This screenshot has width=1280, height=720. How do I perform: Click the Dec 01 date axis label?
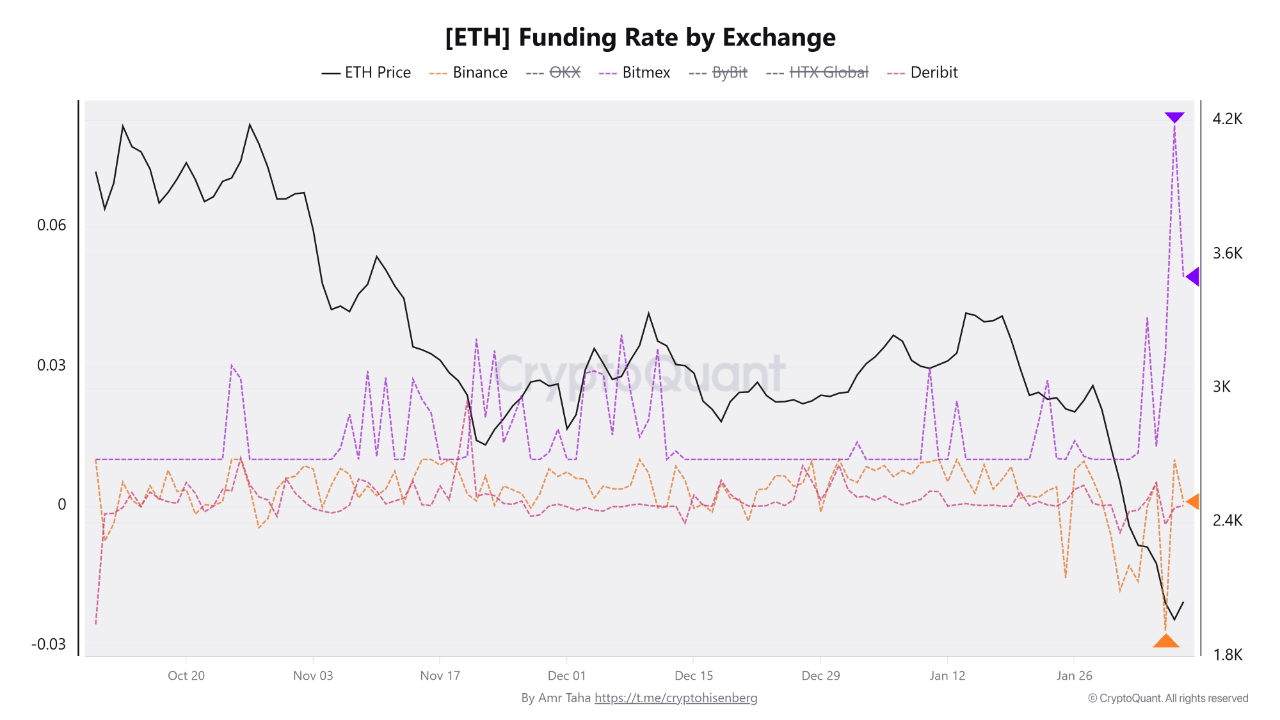pyautogui.click(x=566, y=675)
